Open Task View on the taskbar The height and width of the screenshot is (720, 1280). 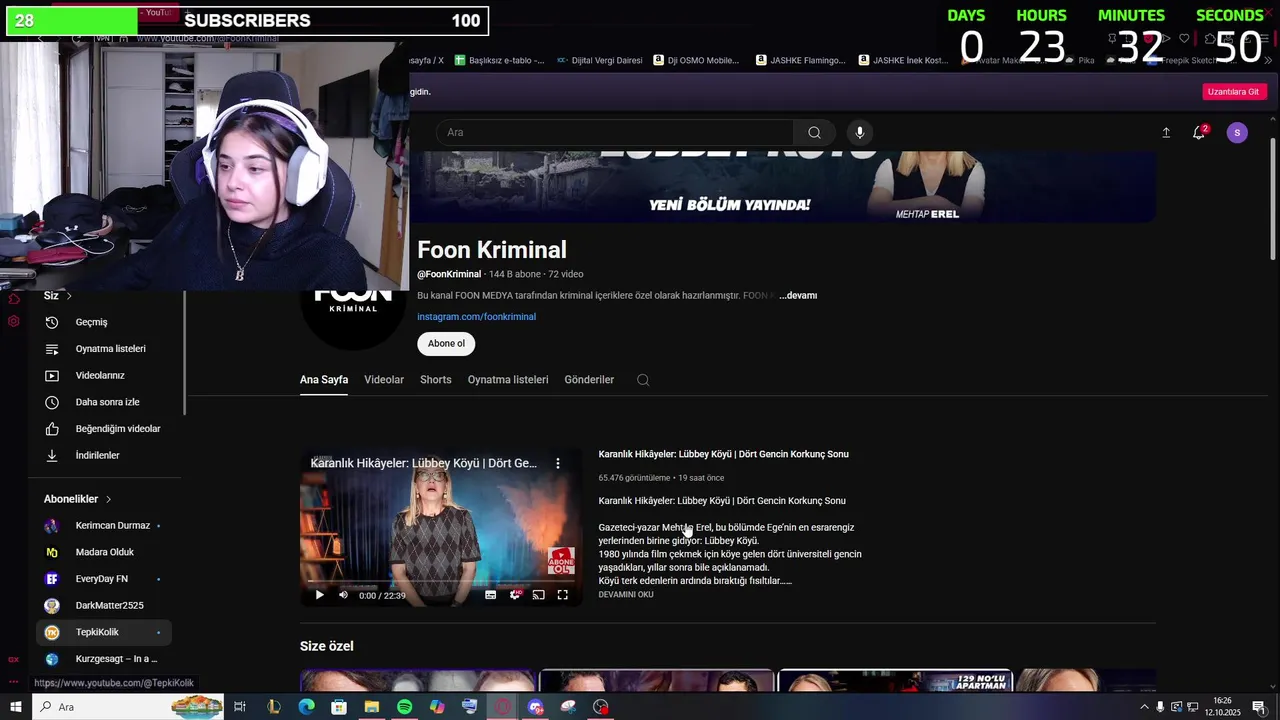(240, 707)
